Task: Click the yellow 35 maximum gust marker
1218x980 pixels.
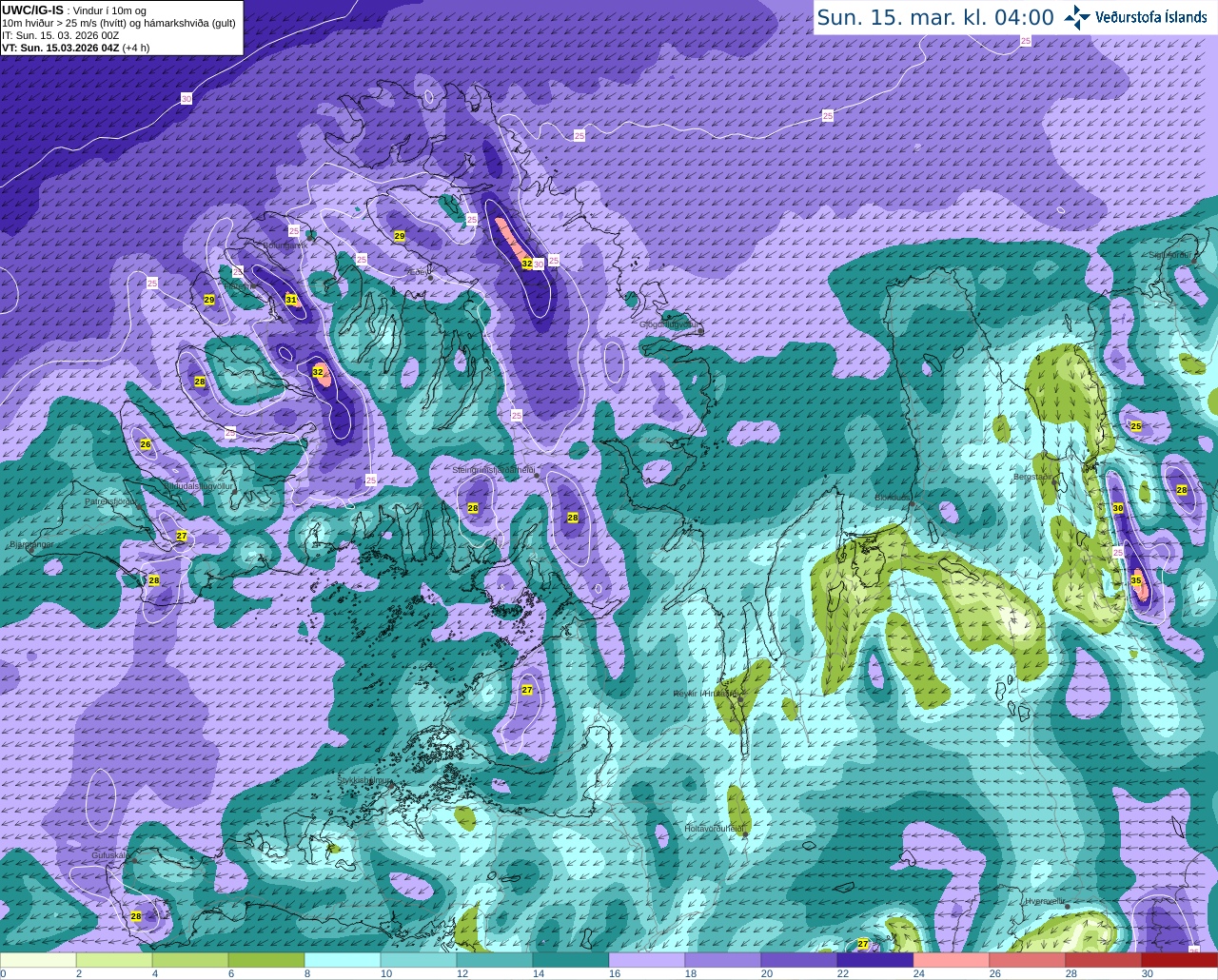Action: [1136, 580]
